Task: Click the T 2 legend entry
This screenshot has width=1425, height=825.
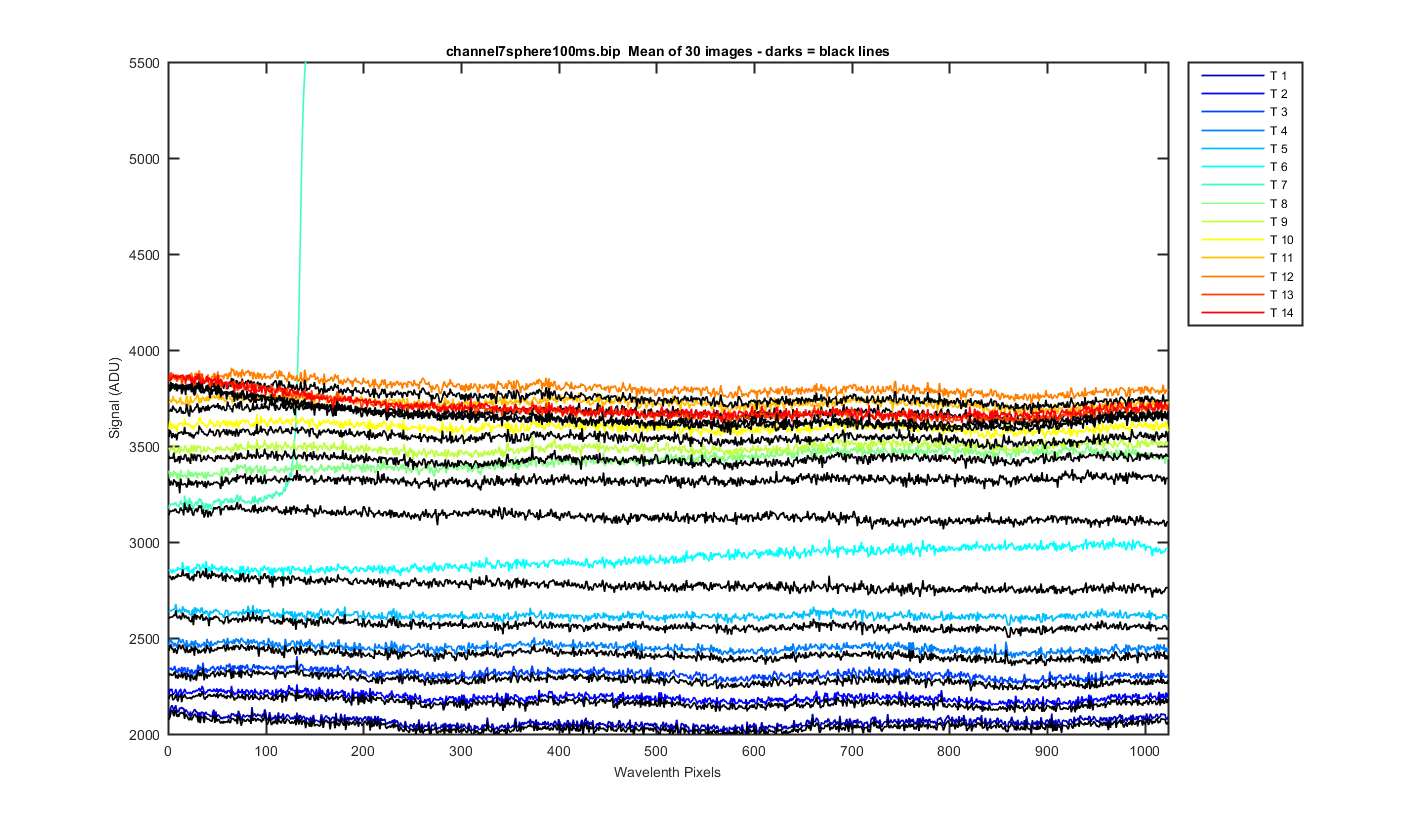Action: point(1245,94)
